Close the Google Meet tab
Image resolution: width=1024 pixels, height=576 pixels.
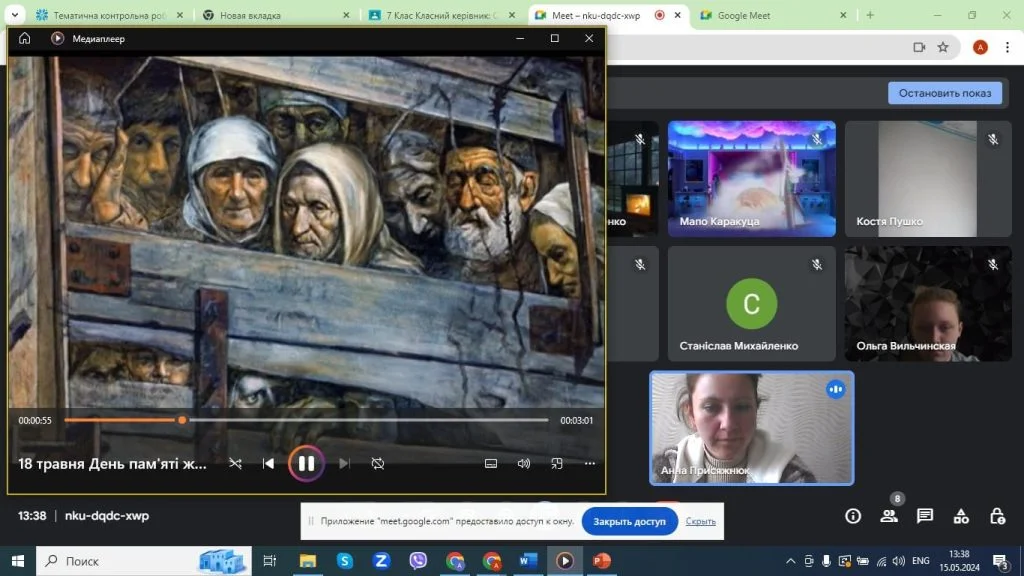tap(843, 15)
